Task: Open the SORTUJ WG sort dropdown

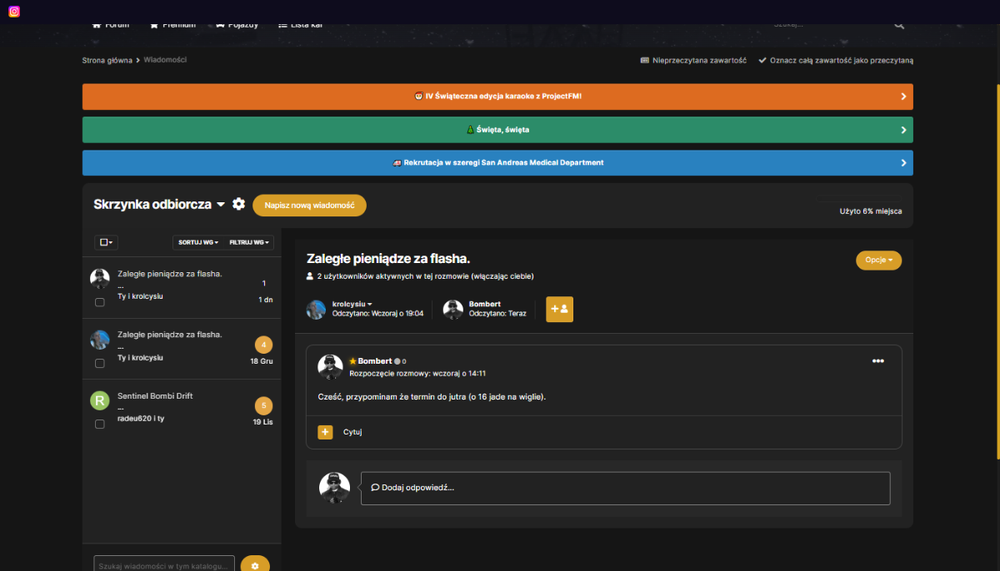Action: pos(198,242)
